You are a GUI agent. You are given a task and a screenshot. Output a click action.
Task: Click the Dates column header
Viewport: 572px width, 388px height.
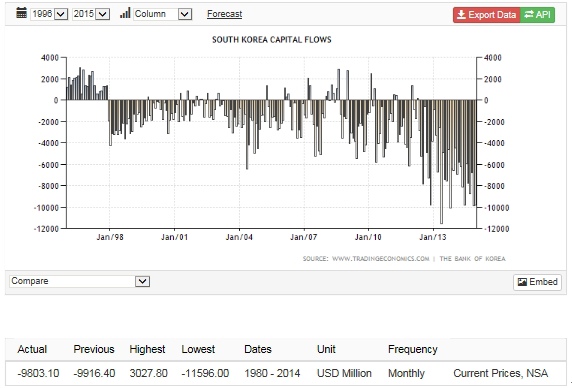258,349
